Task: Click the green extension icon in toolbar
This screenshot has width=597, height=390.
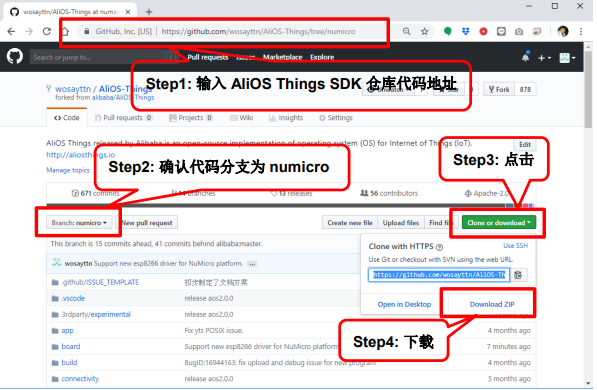Action: point(448,31)
